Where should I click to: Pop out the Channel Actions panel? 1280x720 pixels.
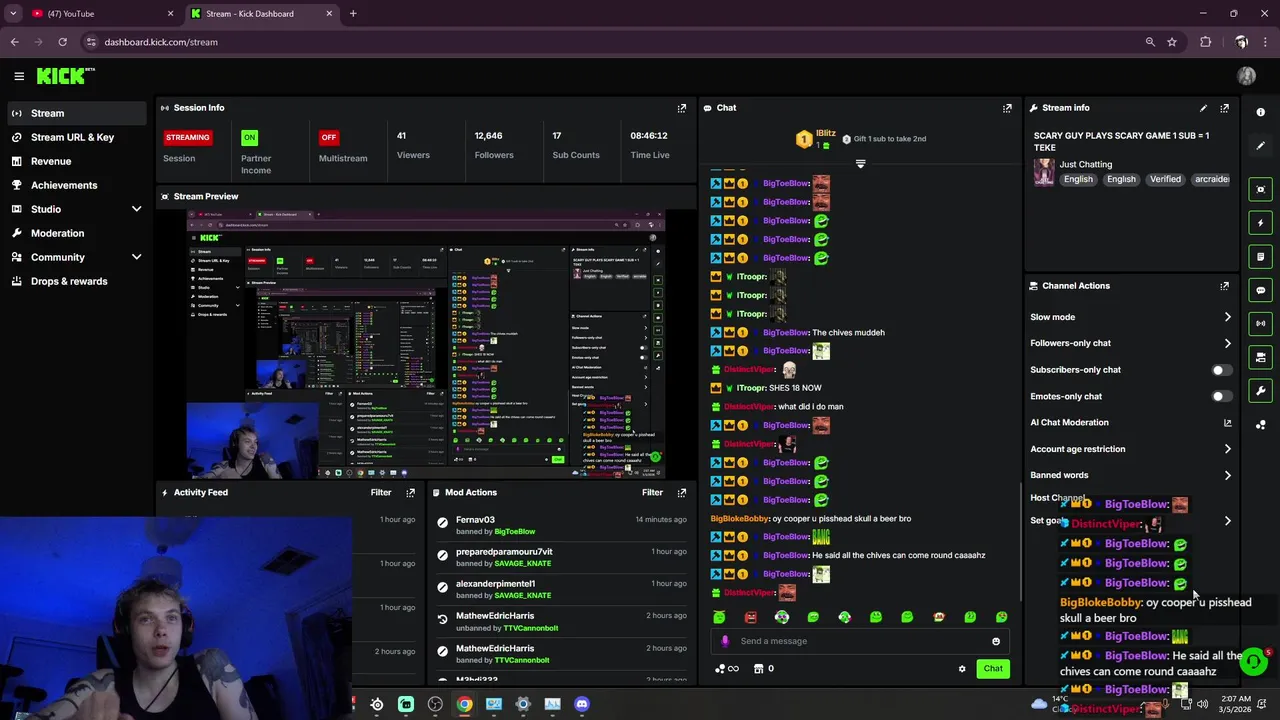[1224, 286]
